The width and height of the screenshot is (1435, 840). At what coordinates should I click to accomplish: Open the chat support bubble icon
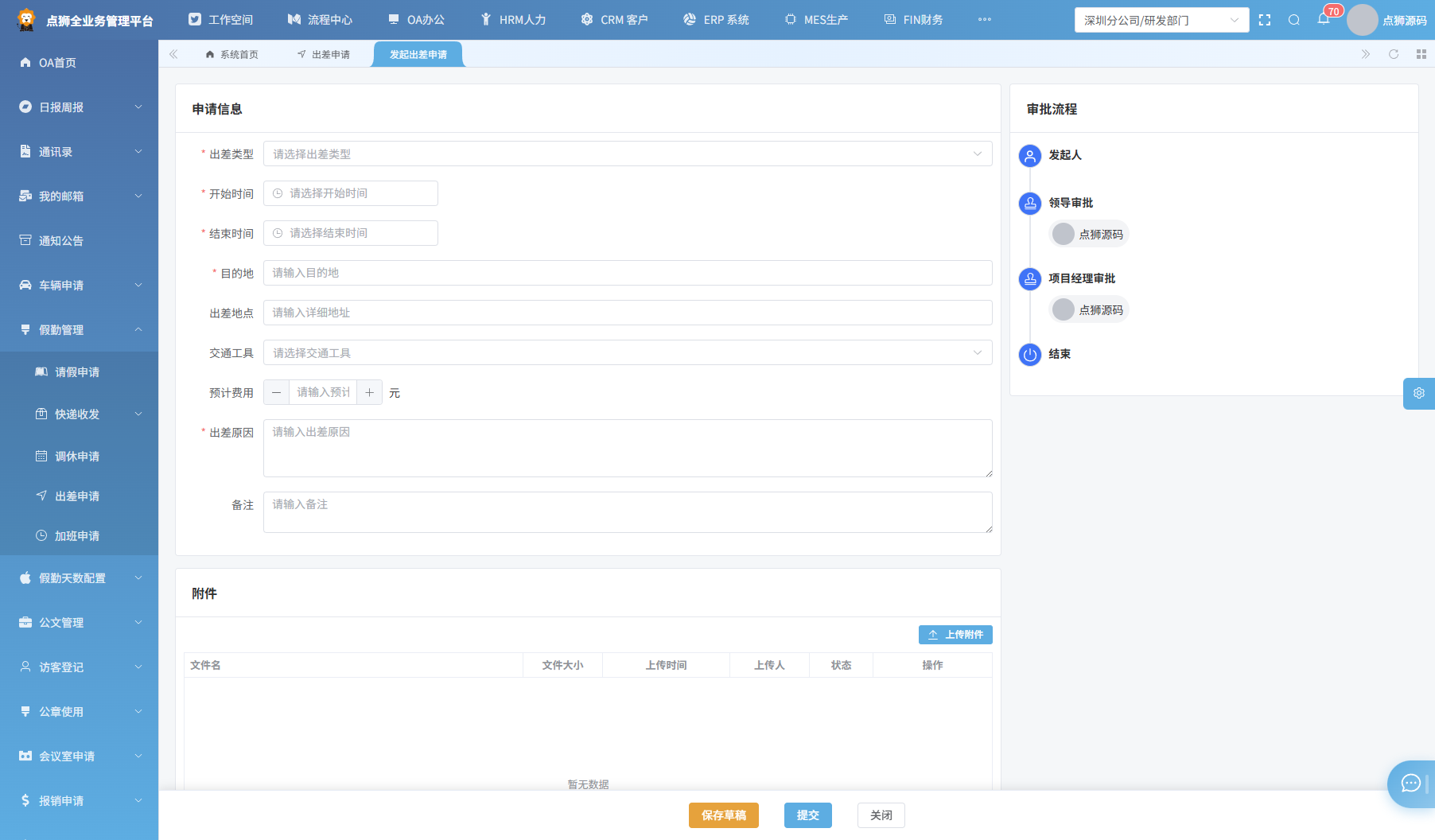pyautogui.click(x=1411, y=784)
